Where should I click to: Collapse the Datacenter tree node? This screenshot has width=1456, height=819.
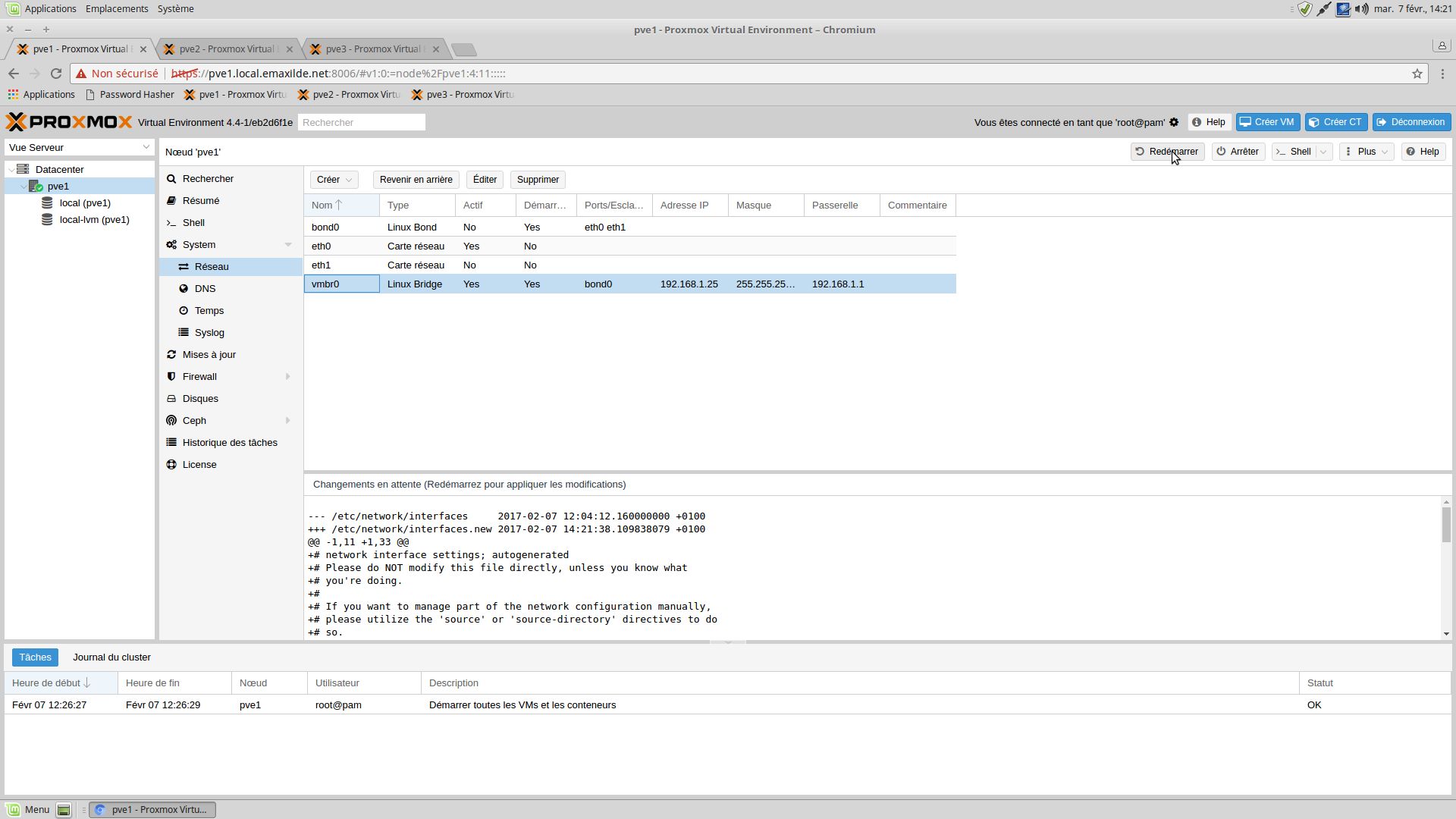[11, 170]
